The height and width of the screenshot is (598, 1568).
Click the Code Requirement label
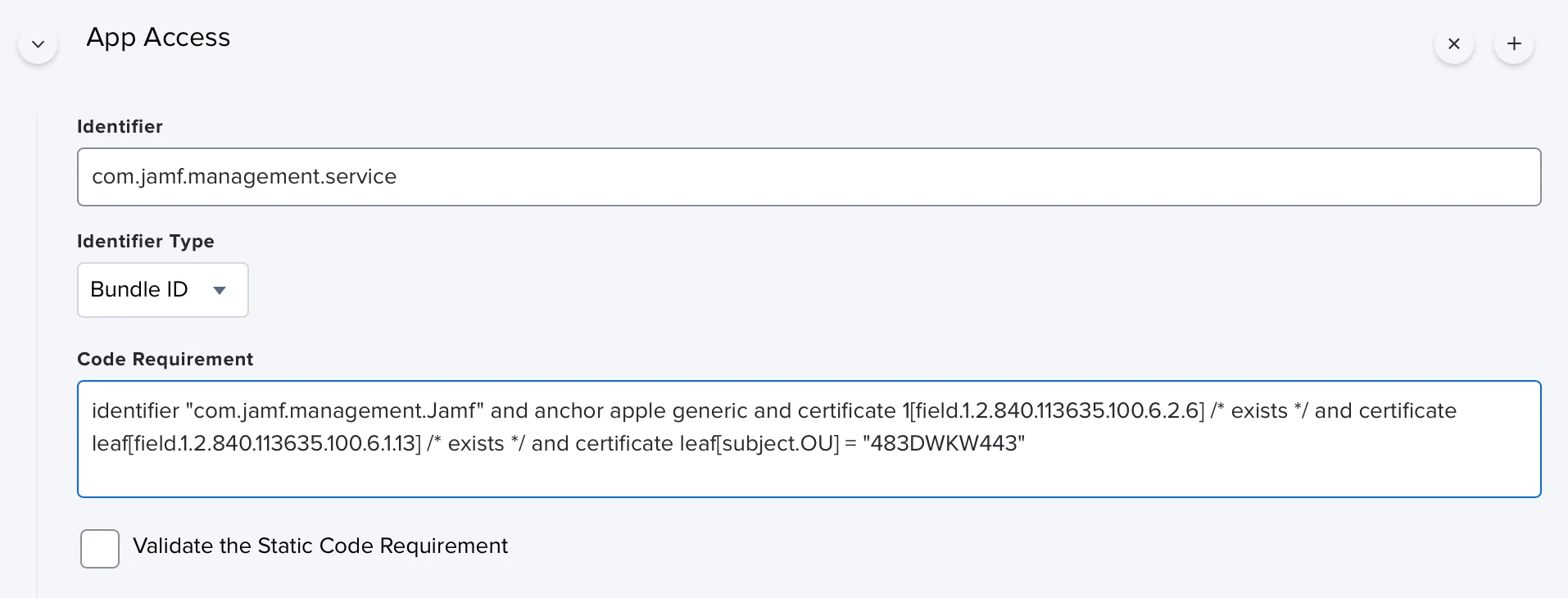(165, 359)
